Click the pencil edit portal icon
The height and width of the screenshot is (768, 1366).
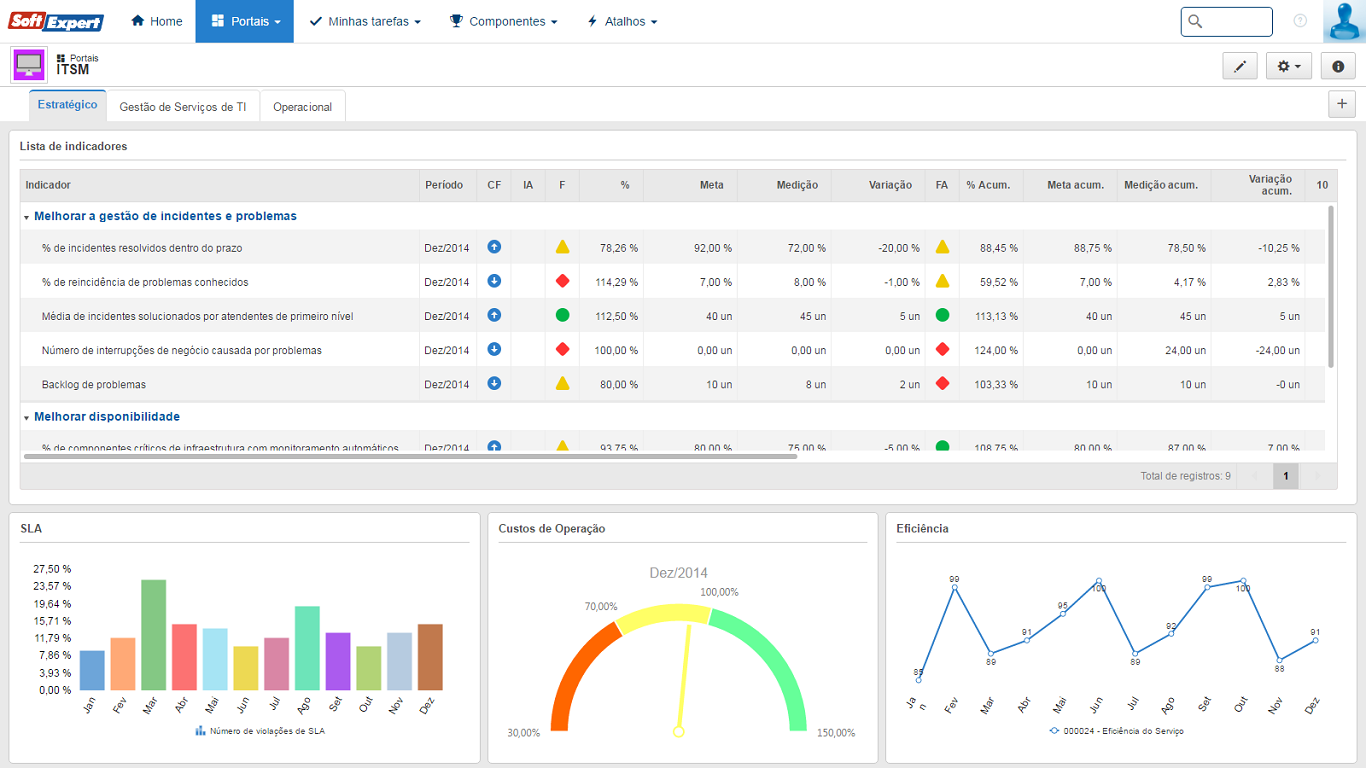coord(1240,66)
